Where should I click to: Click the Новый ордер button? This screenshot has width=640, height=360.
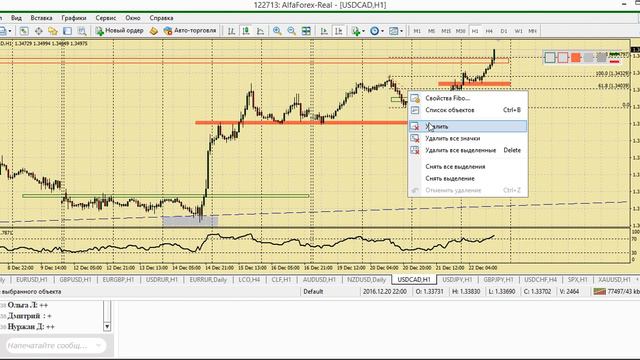[x=119, y=31]
